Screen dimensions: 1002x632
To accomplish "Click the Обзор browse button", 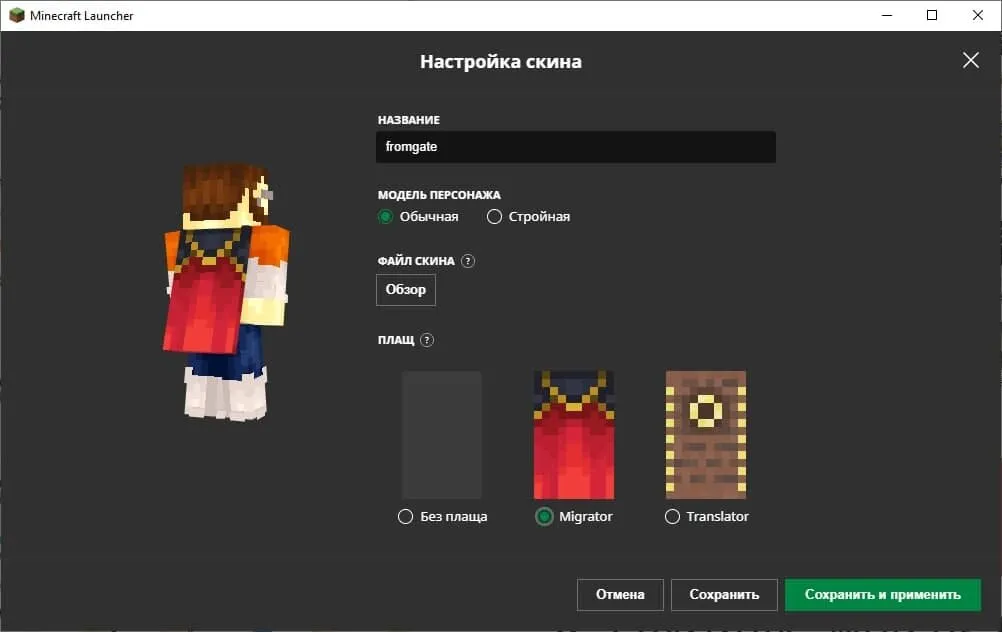I will (406, 290).
